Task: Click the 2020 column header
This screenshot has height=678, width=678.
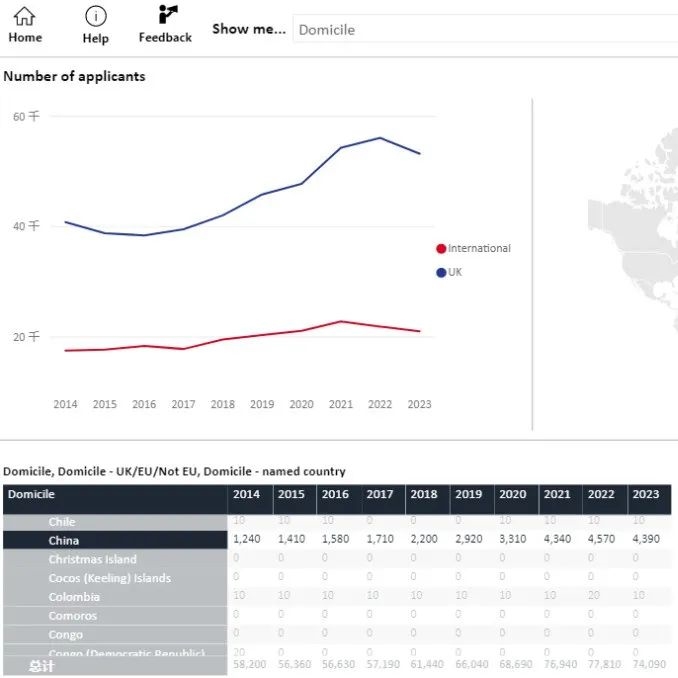Action: 512,495
